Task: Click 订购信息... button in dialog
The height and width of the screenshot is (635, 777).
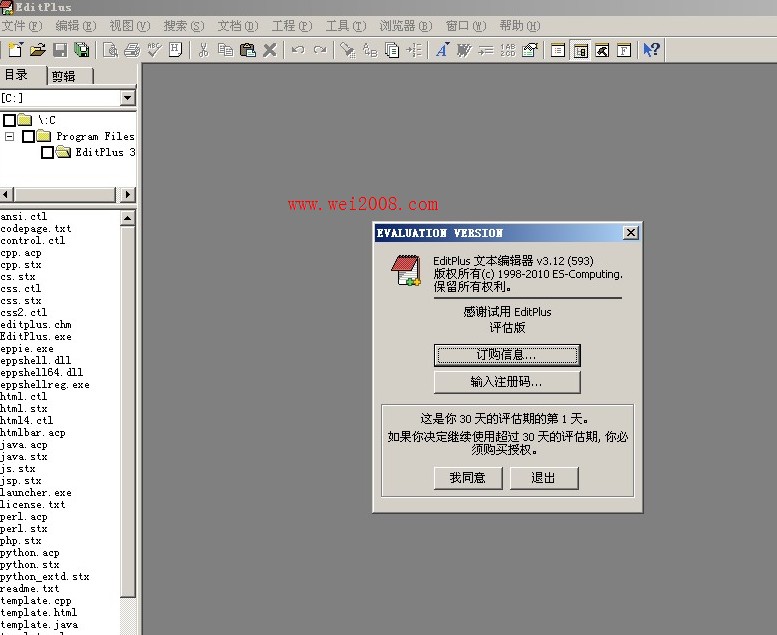Action: coord(507,355)
